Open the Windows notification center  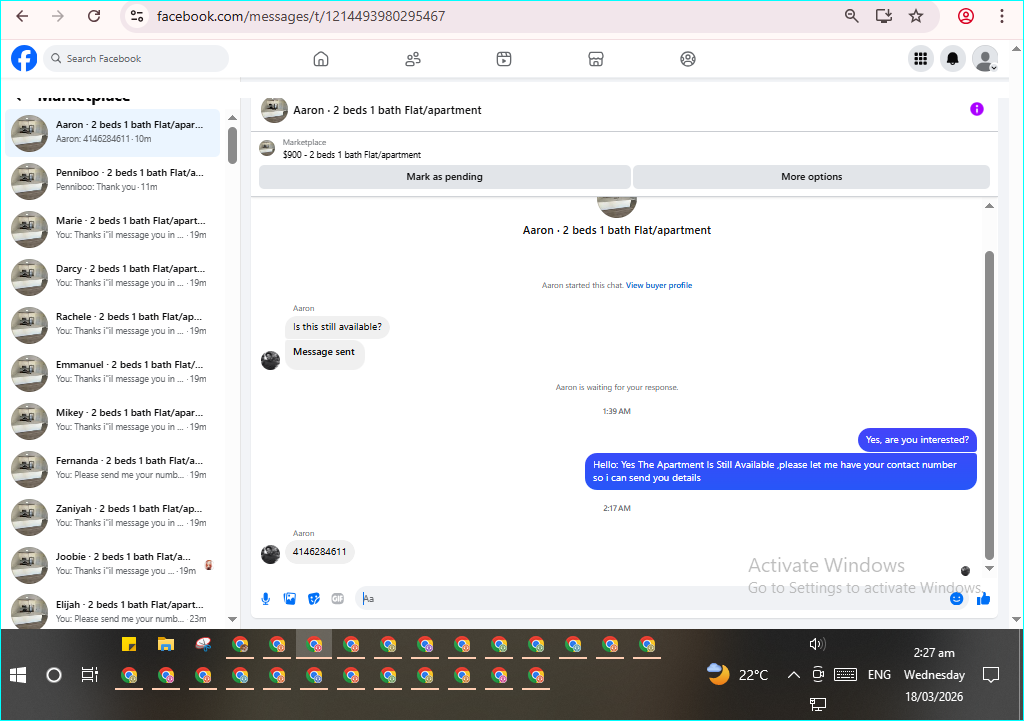click(991, 675)
